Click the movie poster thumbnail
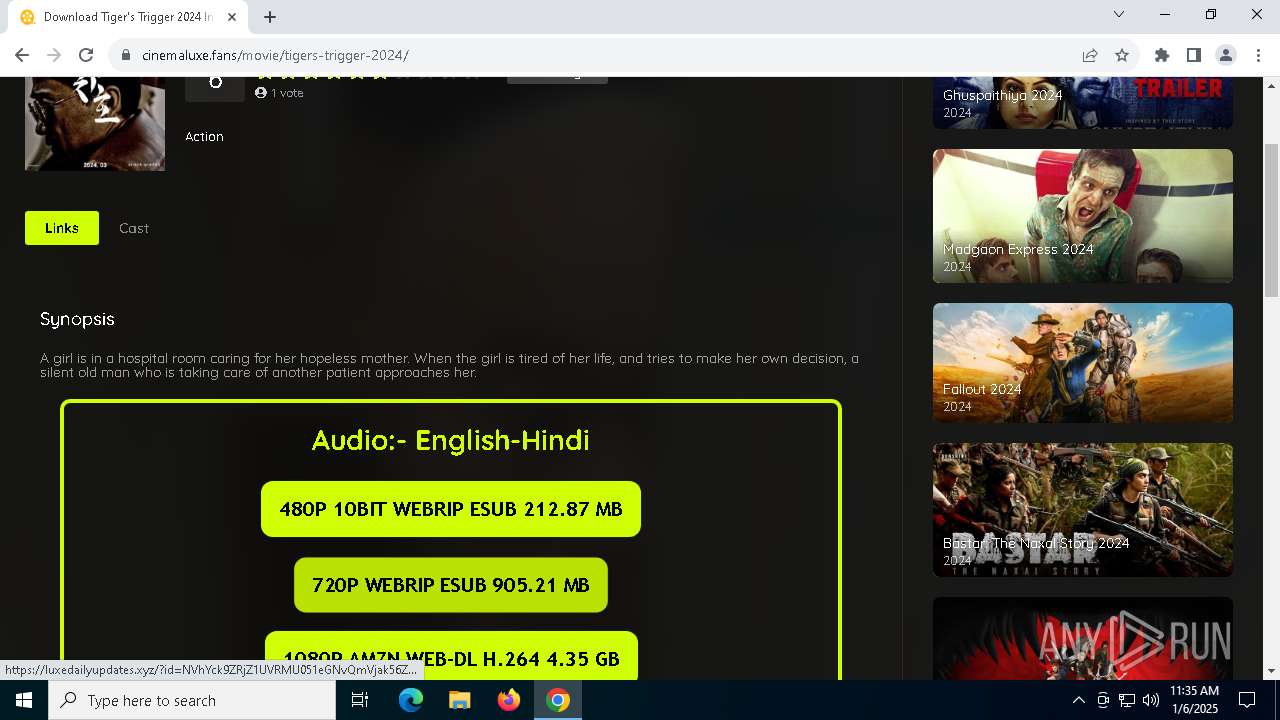1280x720 pixels. [x=95, y=124]
